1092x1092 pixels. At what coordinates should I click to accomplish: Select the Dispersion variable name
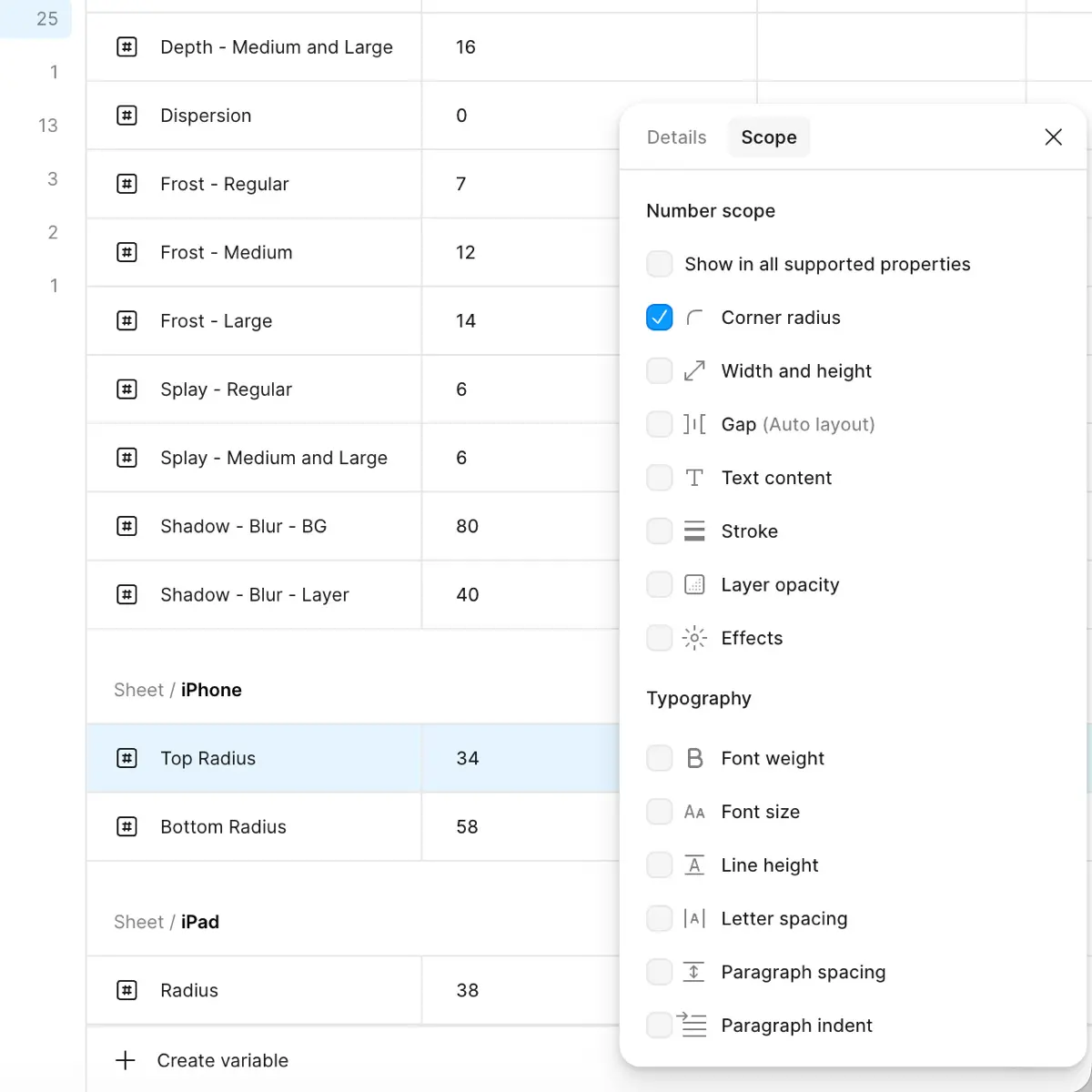(206, 116)
